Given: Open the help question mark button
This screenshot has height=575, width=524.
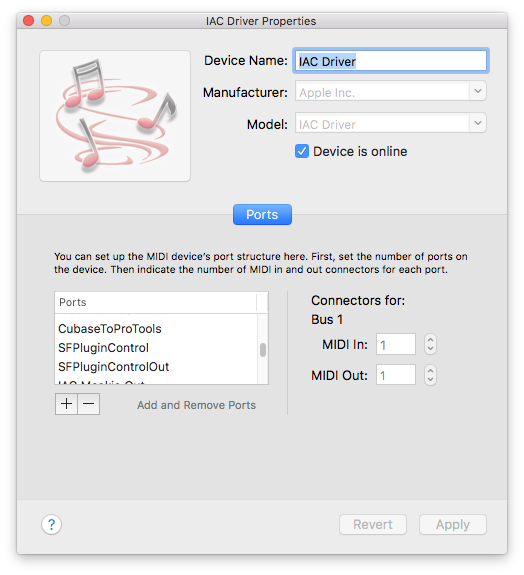Looking at the screenshot, I should coord(51,524).
